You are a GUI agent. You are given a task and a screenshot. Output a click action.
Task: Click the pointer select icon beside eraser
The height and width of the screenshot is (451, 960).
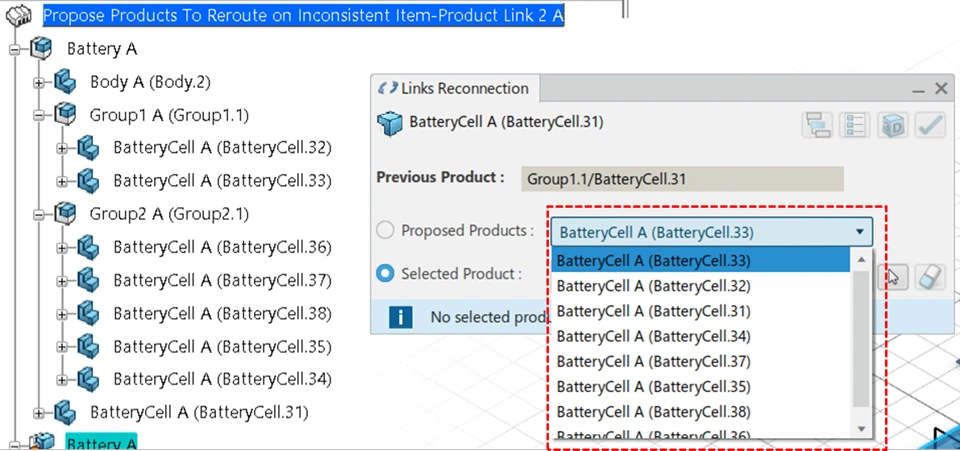893,276
